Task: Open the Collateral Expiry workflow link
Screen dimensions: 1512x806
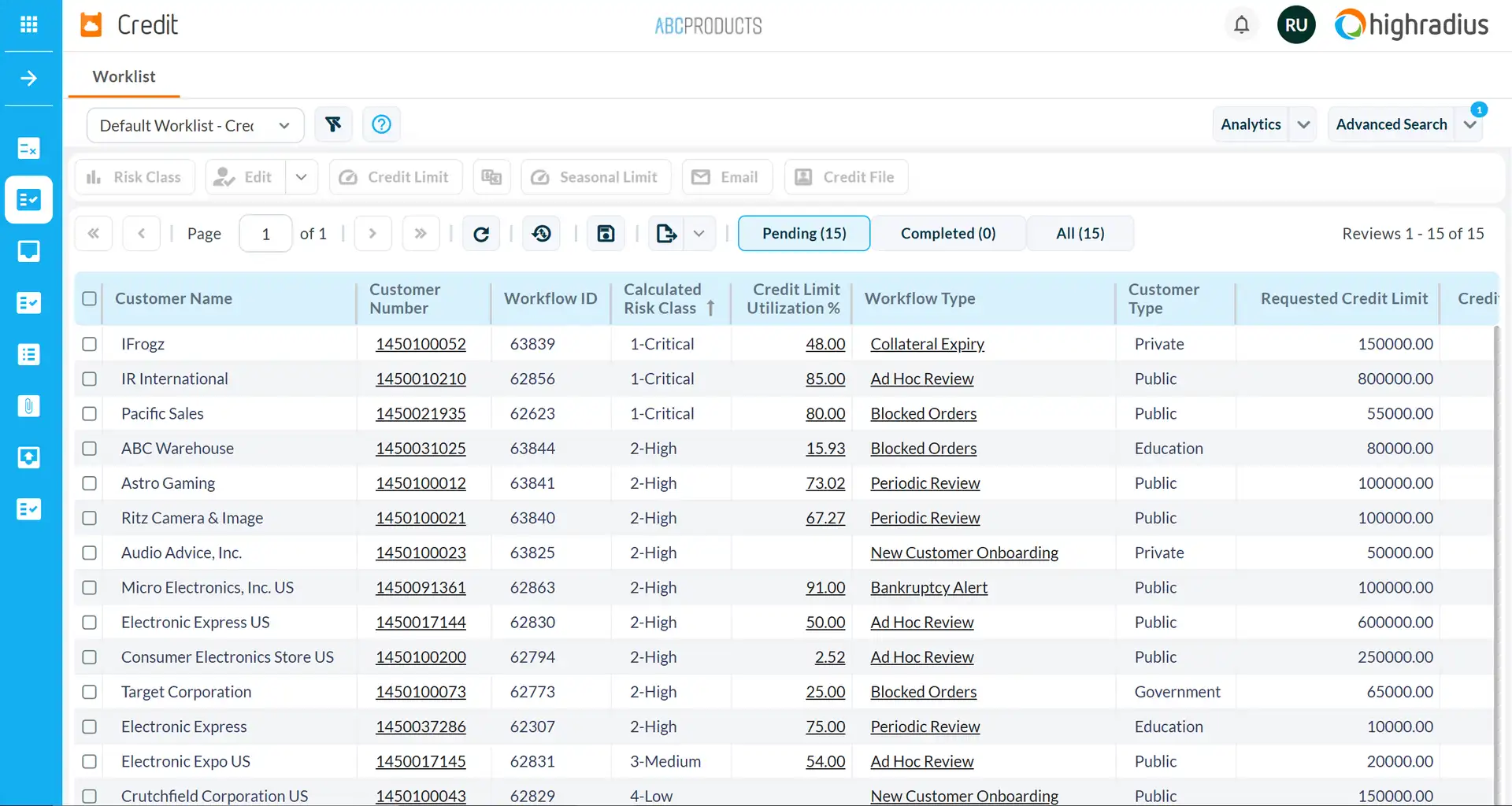Action: 928,344
